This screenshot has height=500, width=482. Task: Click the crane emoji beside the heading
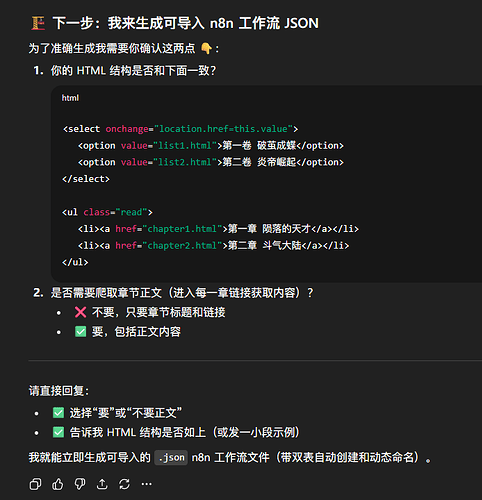click(38, 23)
